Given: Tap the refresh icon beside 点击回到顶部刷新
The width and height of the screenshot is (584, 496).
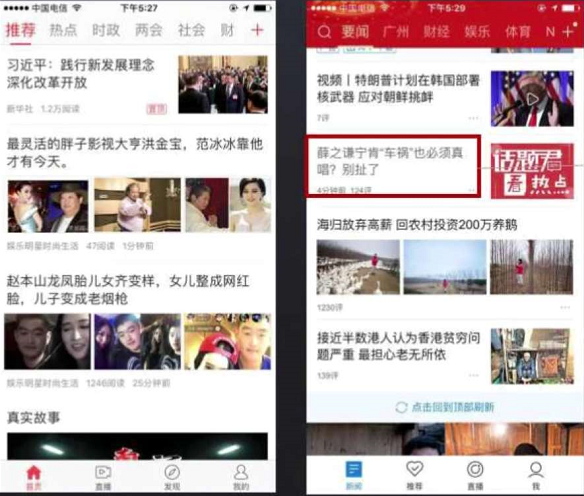Looking at the screenshot, I should pos(401,407).
